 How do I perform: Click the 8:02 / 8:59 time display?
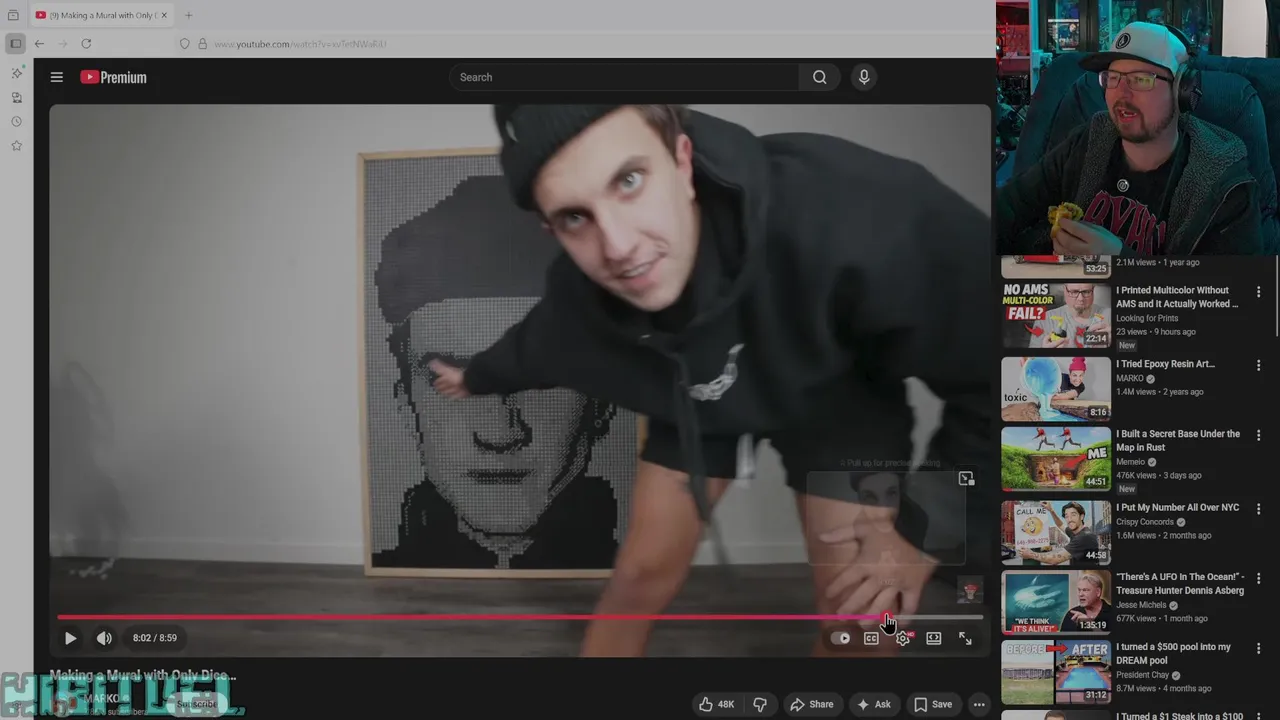155,638
